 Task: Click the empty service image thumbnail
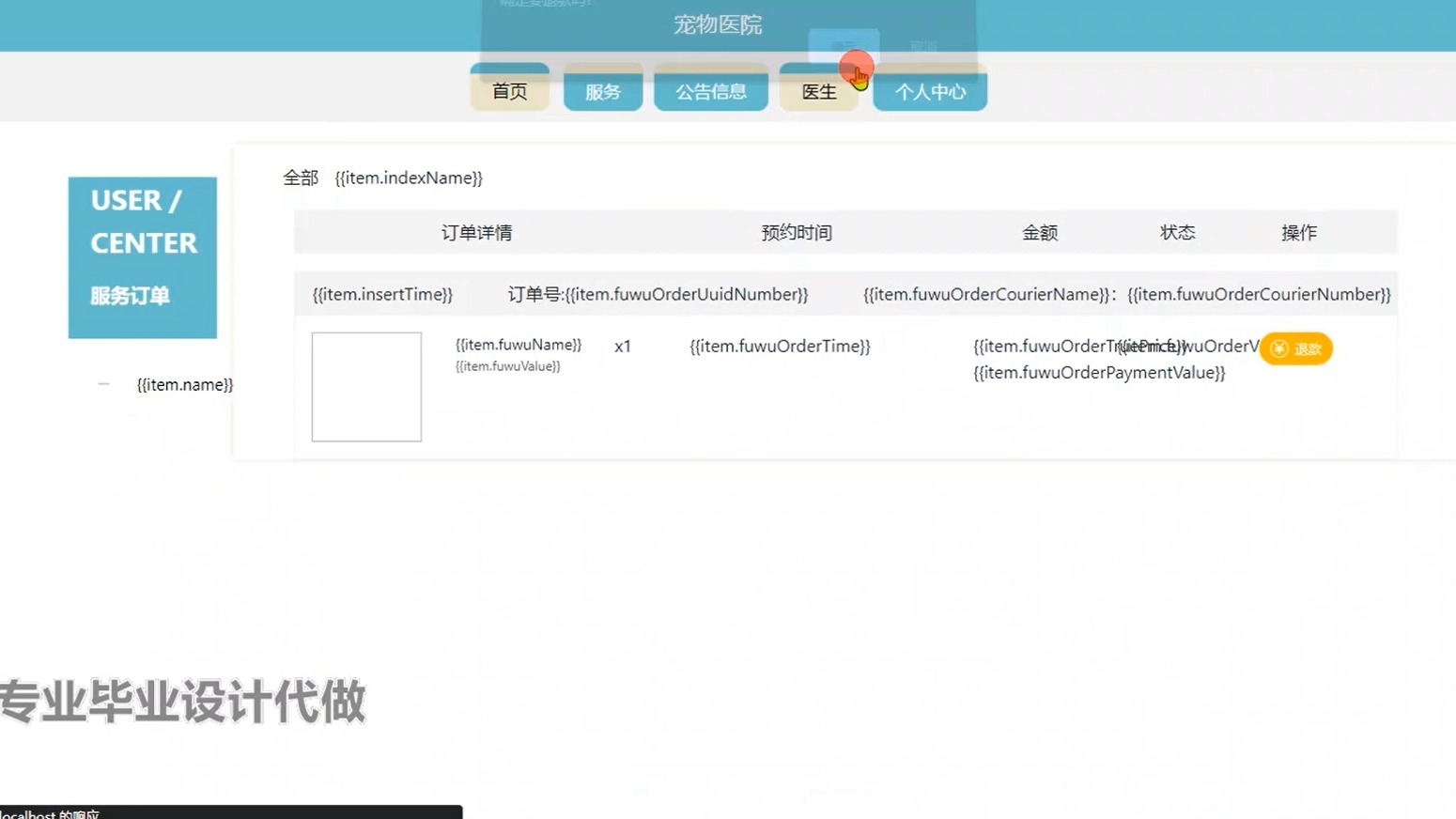coord(366,387)
